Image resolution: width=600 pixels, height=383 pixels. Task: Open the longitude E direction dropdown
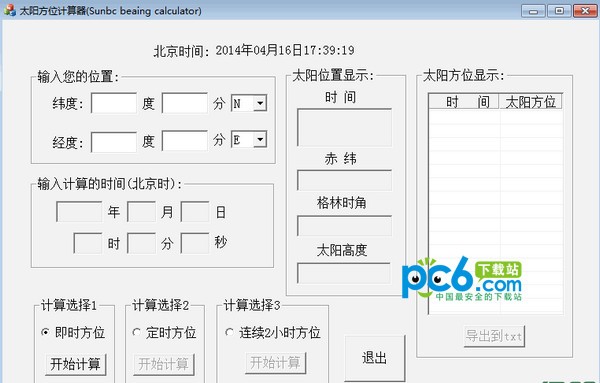[260, 139]
